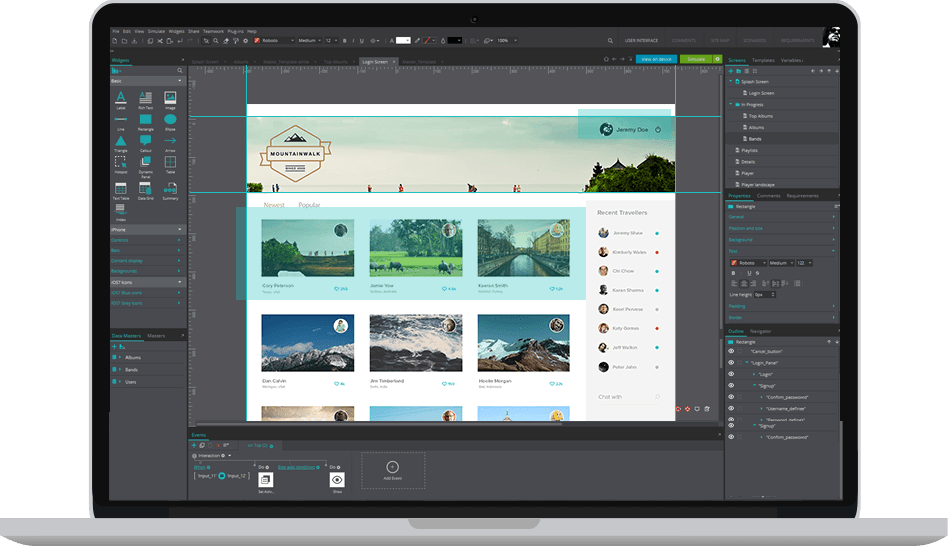Select the Ellipse widget
Viewport: 948px width, 546px height.
(170, 120)
